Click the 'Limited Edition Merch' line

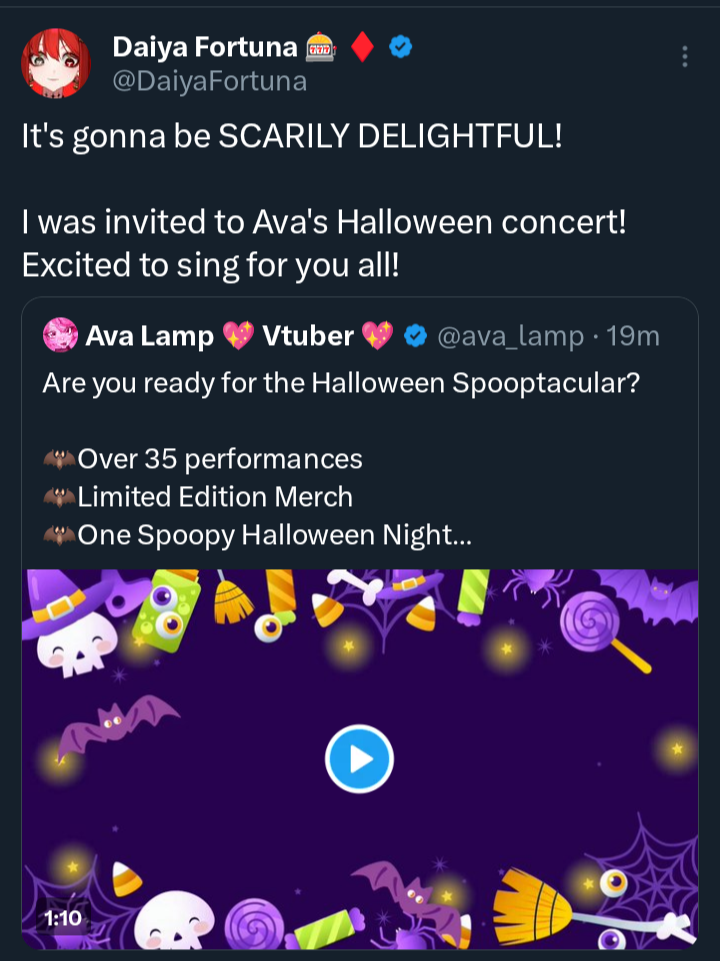(214, 497)
